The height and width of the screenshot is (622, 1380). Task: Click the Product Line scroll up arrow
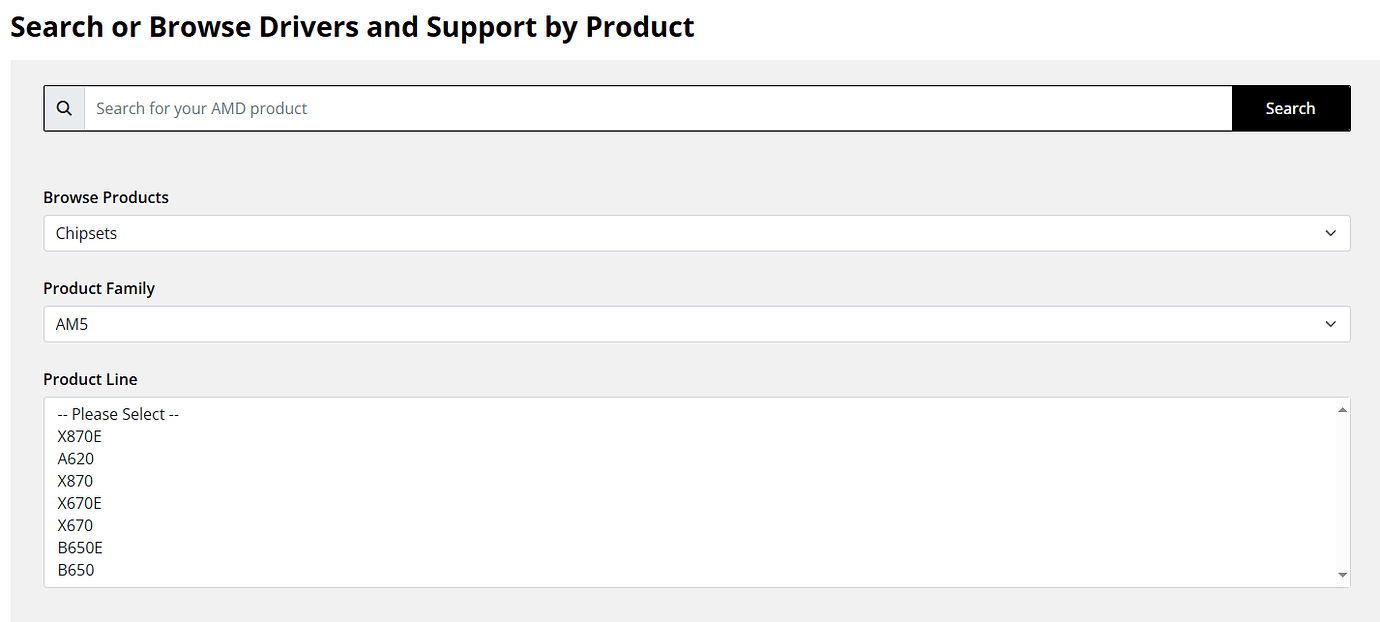[1342, 409]
